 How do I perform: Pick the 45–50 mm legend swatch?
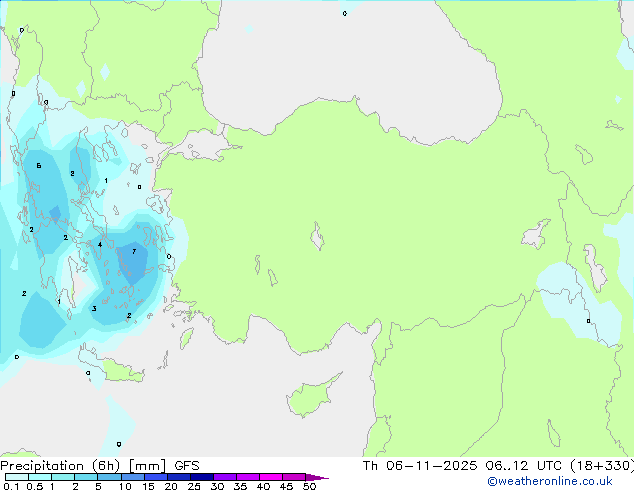294,477
